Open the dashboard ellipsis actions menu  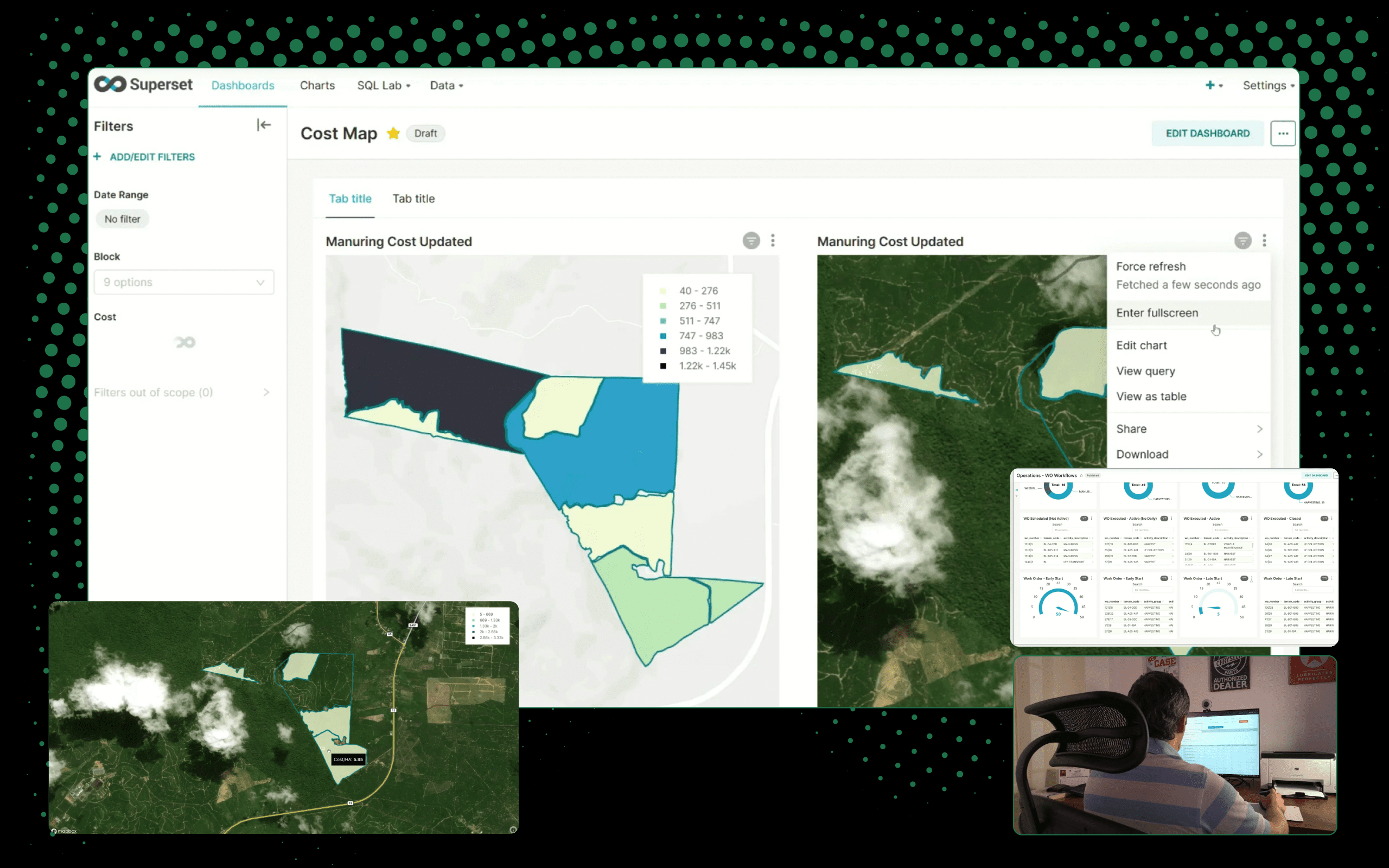[x=1282, y=133]
